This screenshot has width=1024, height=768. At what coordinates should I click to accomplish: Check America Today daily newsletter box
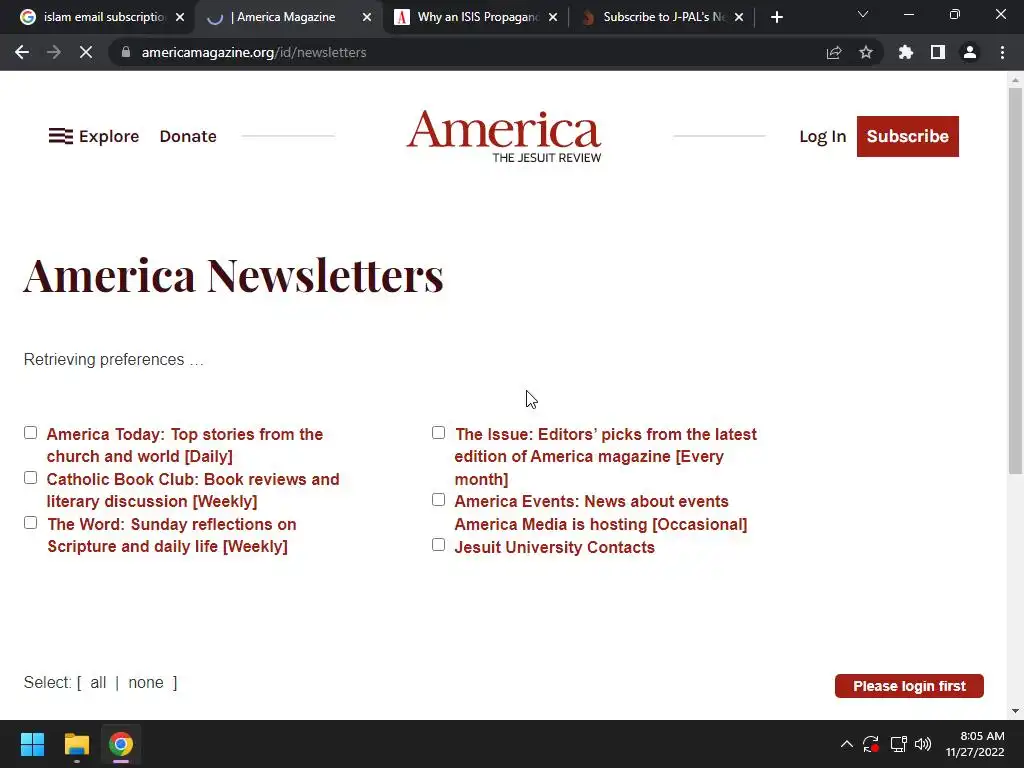point(31,433)
